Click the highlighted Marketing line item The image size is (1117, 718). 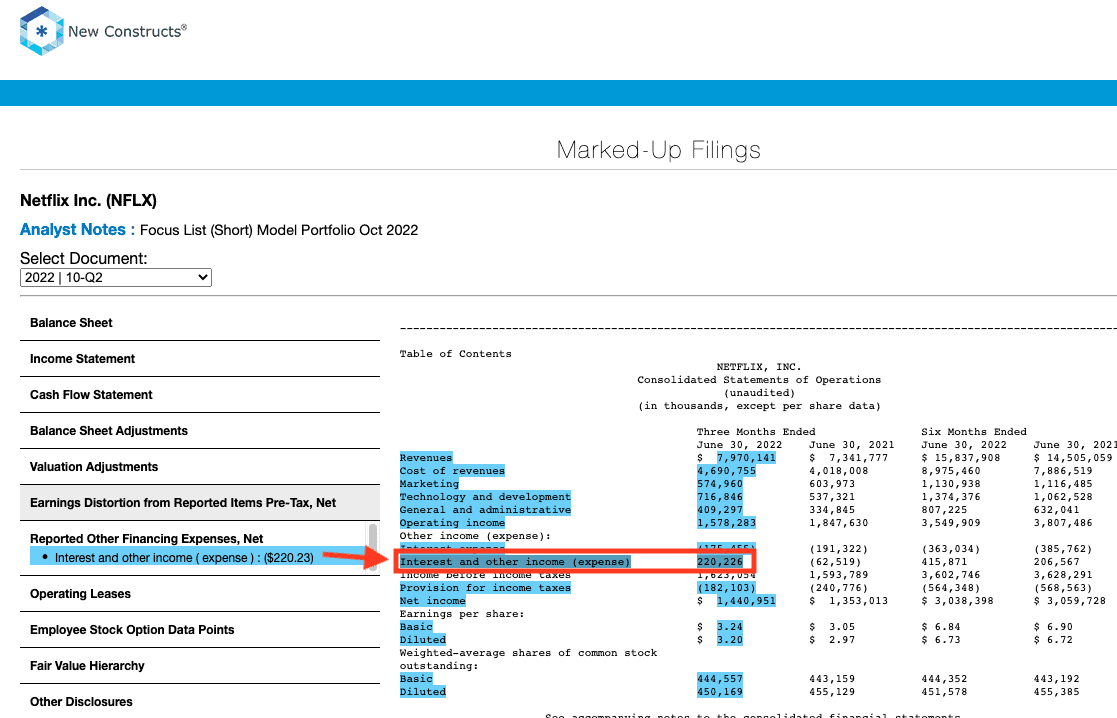[x=430, y=484]
